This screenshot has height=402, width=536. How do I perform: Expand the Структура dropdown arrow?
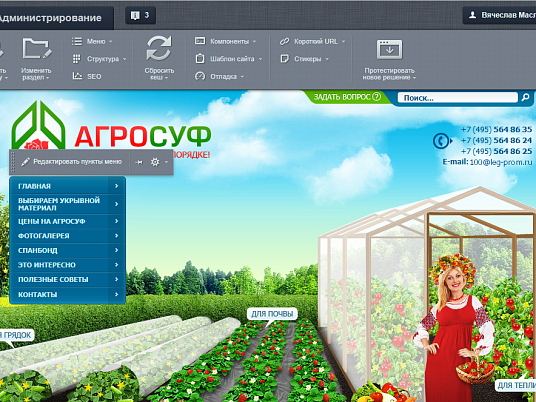pyautogui.click(x=124, y=59)
